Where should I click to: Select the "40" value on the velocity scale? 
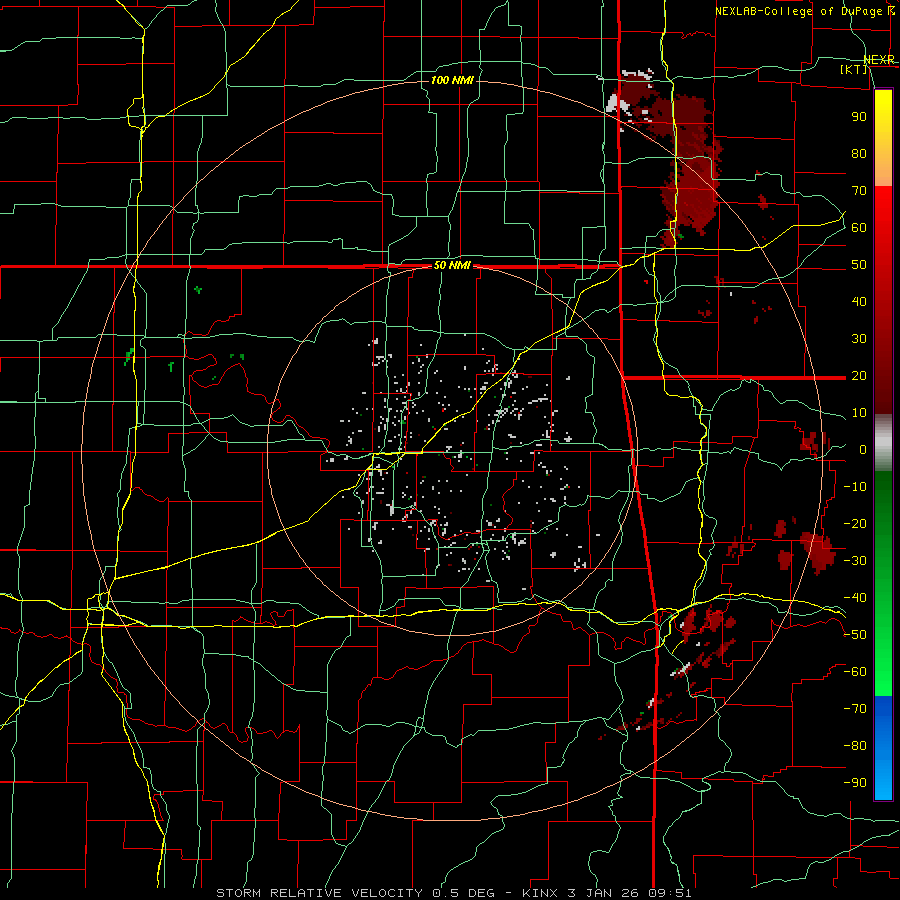pyautogui.click(x=859, y=301)
